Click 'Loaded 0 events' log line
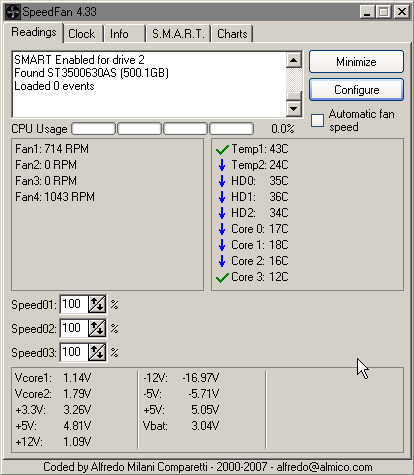The image size is (414, 475). coord(54,86)
